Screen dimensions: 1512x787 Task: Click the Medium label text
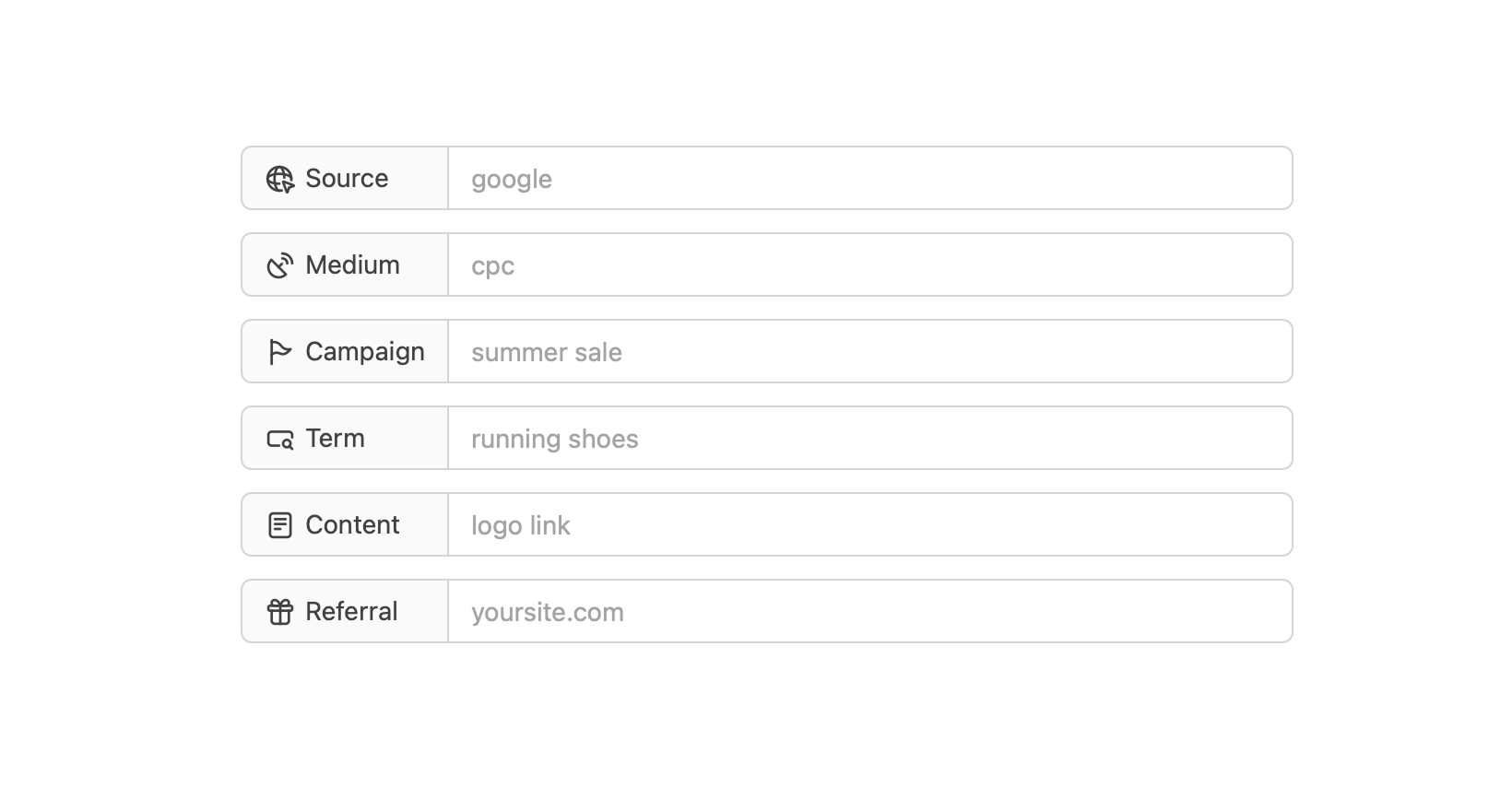pyautogui.click(x=352, y=265)
